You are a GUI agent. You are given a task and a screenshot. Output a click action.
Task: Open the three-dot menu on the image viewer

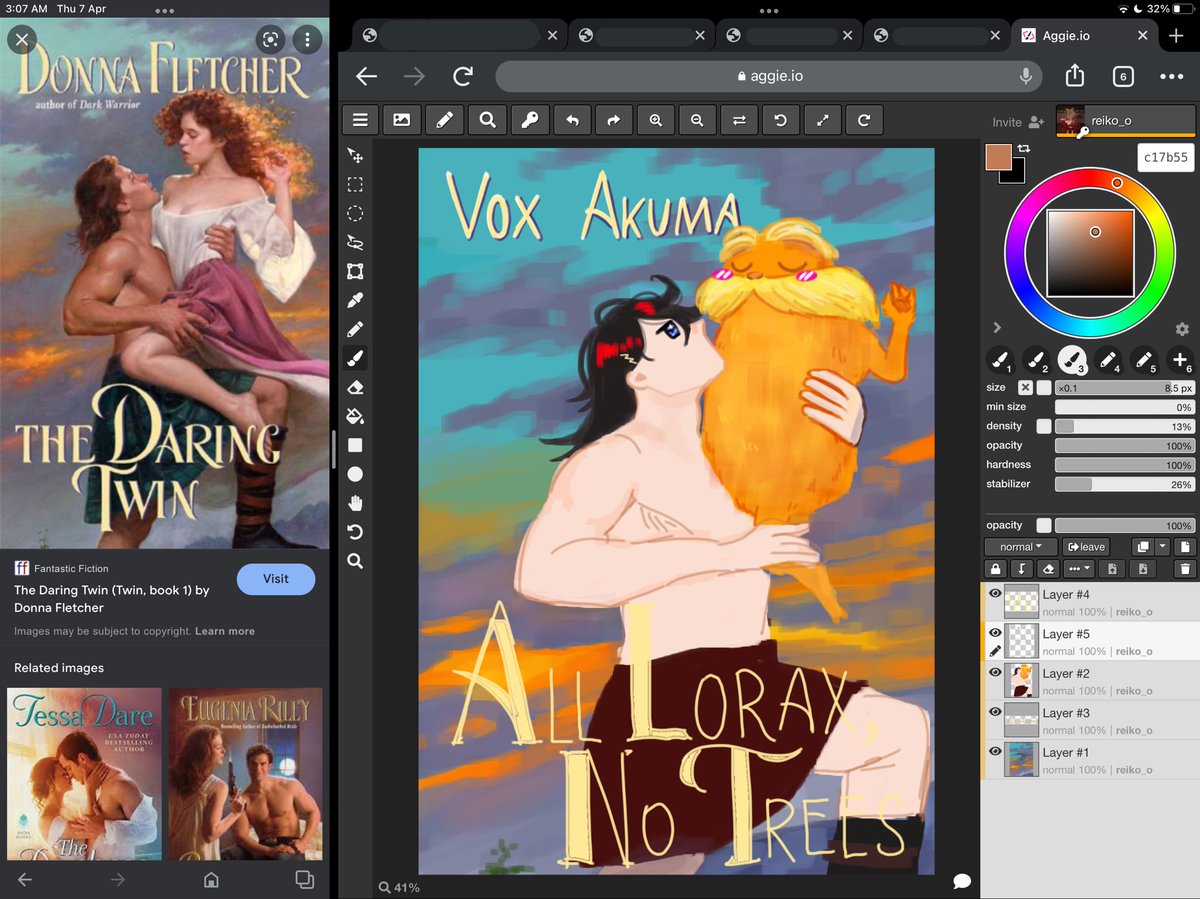pos(307,40)
